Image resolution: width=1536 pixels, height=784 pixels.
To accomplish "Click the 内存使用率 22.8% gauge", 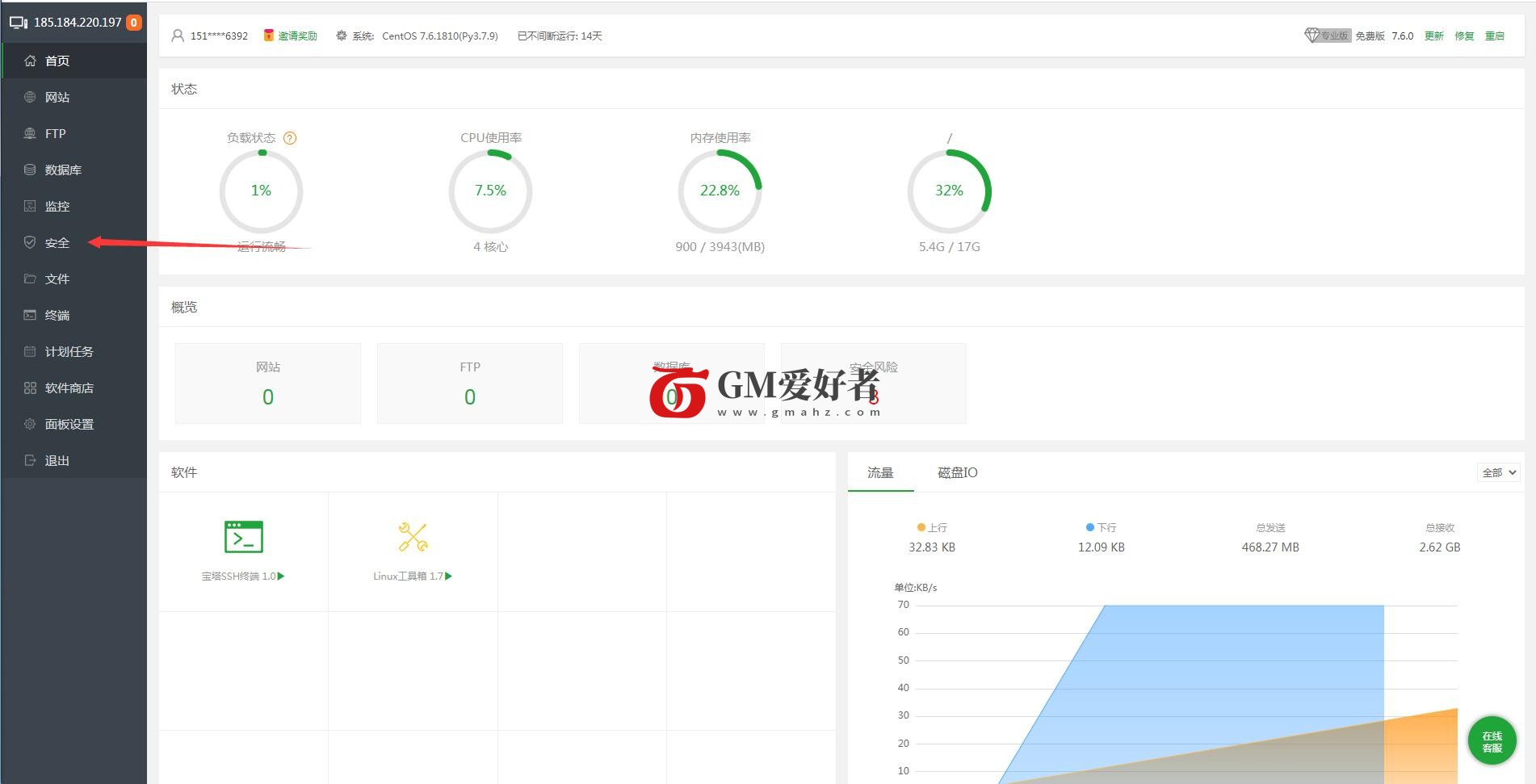I will pyautogui.click(x=720, y=191).
